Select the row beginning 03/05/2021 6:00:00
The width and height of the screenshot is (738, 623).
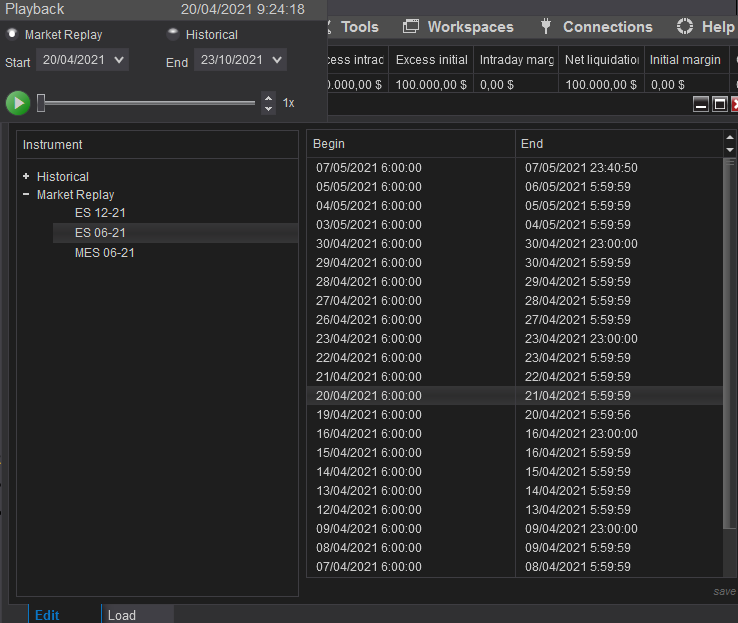514,224
